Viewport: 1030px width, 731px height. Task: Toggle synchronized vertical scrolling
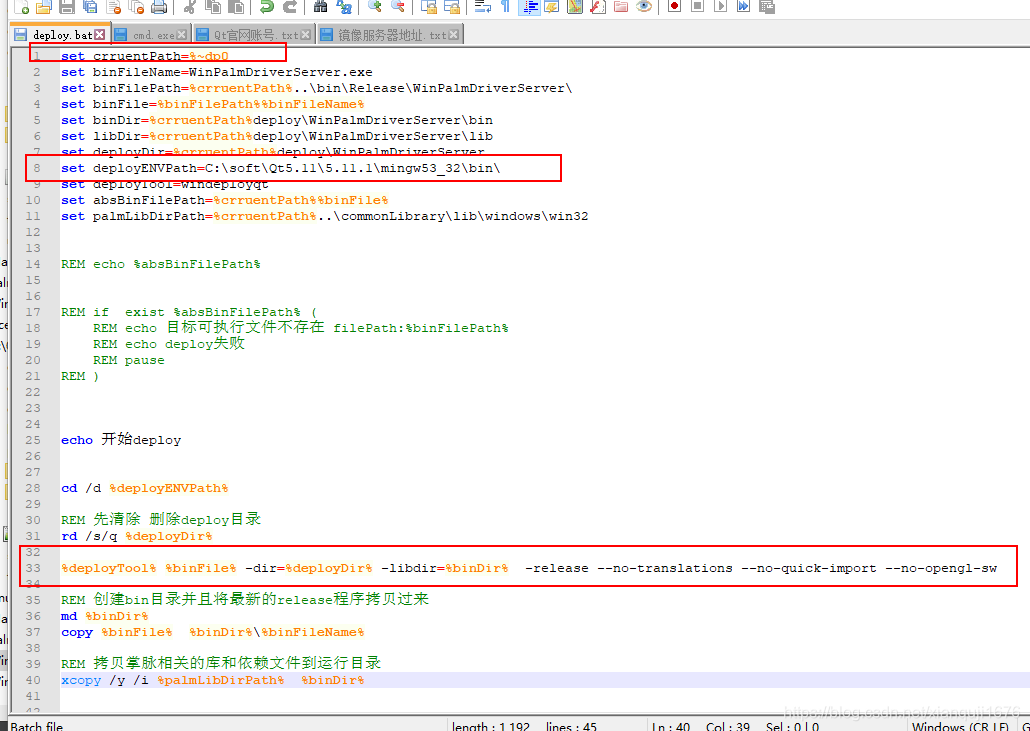(x=429, y=7)
